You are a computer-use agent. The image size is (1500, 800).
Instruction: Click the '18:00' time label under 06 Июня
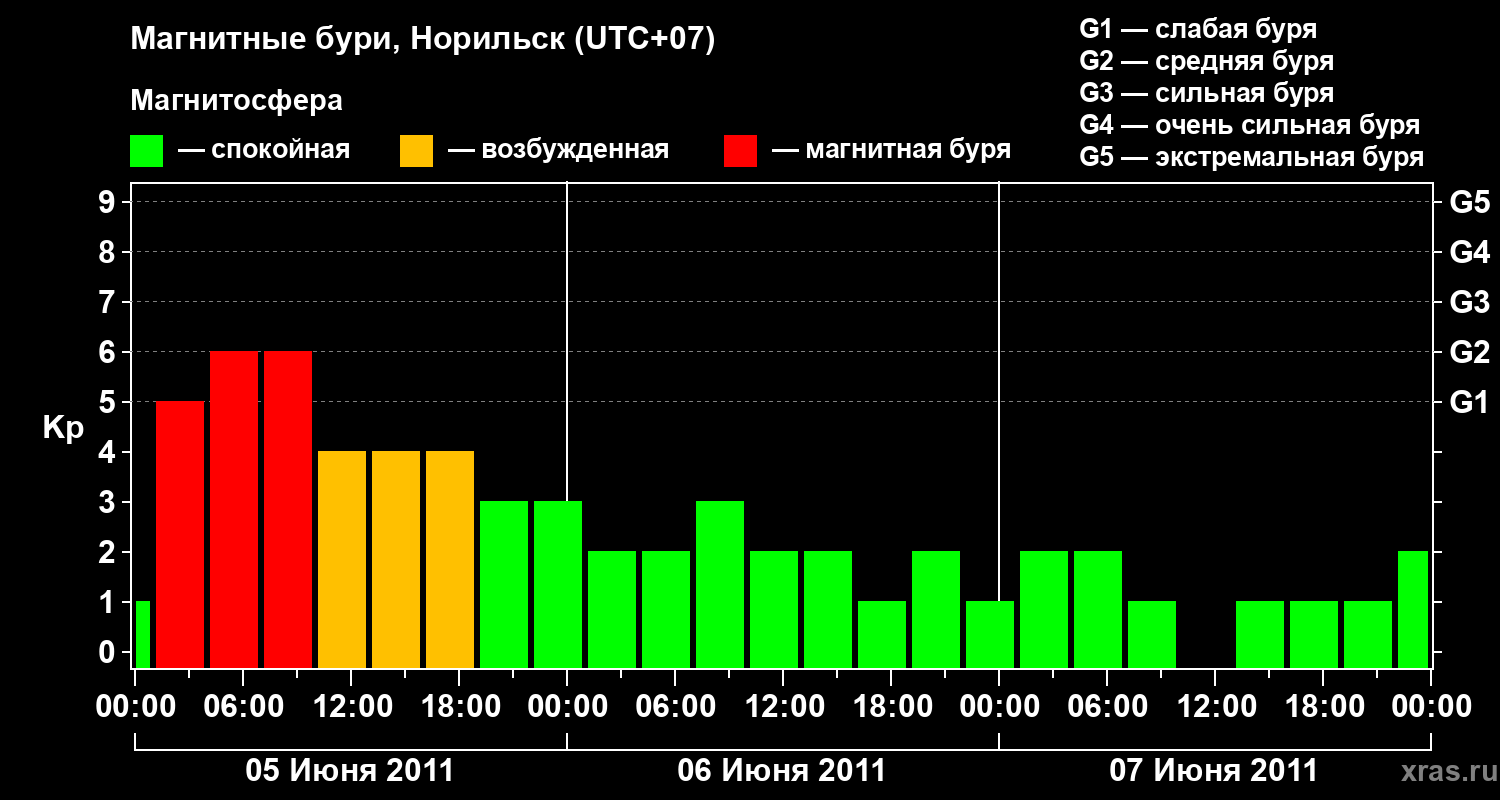(x=895, y=708)
